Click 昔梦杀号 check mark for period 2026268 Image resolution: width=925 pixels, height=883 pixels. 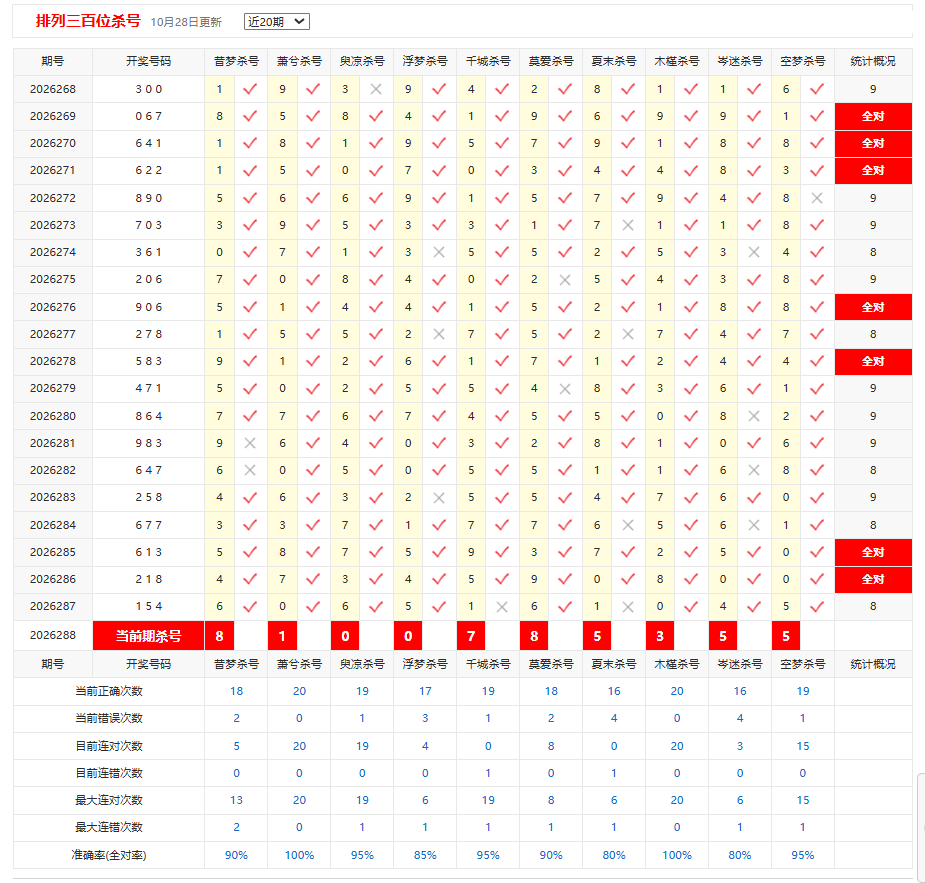pyautogui.click(x=250, y=89)
